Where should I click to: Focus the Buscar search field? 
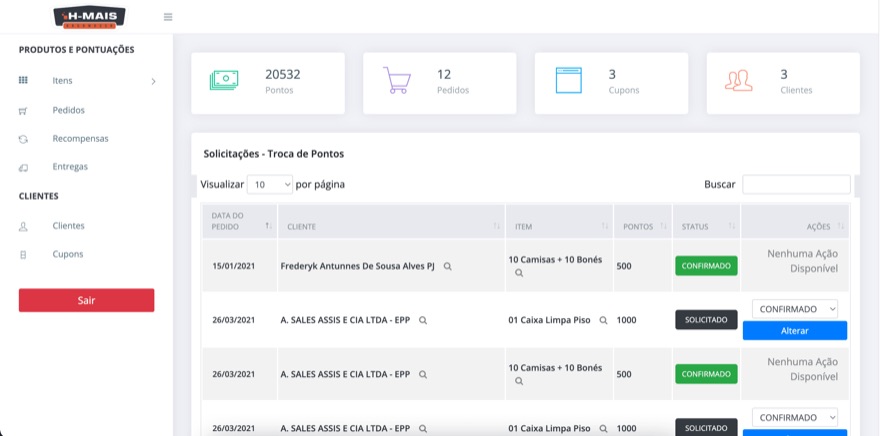[x=796, y=185]
